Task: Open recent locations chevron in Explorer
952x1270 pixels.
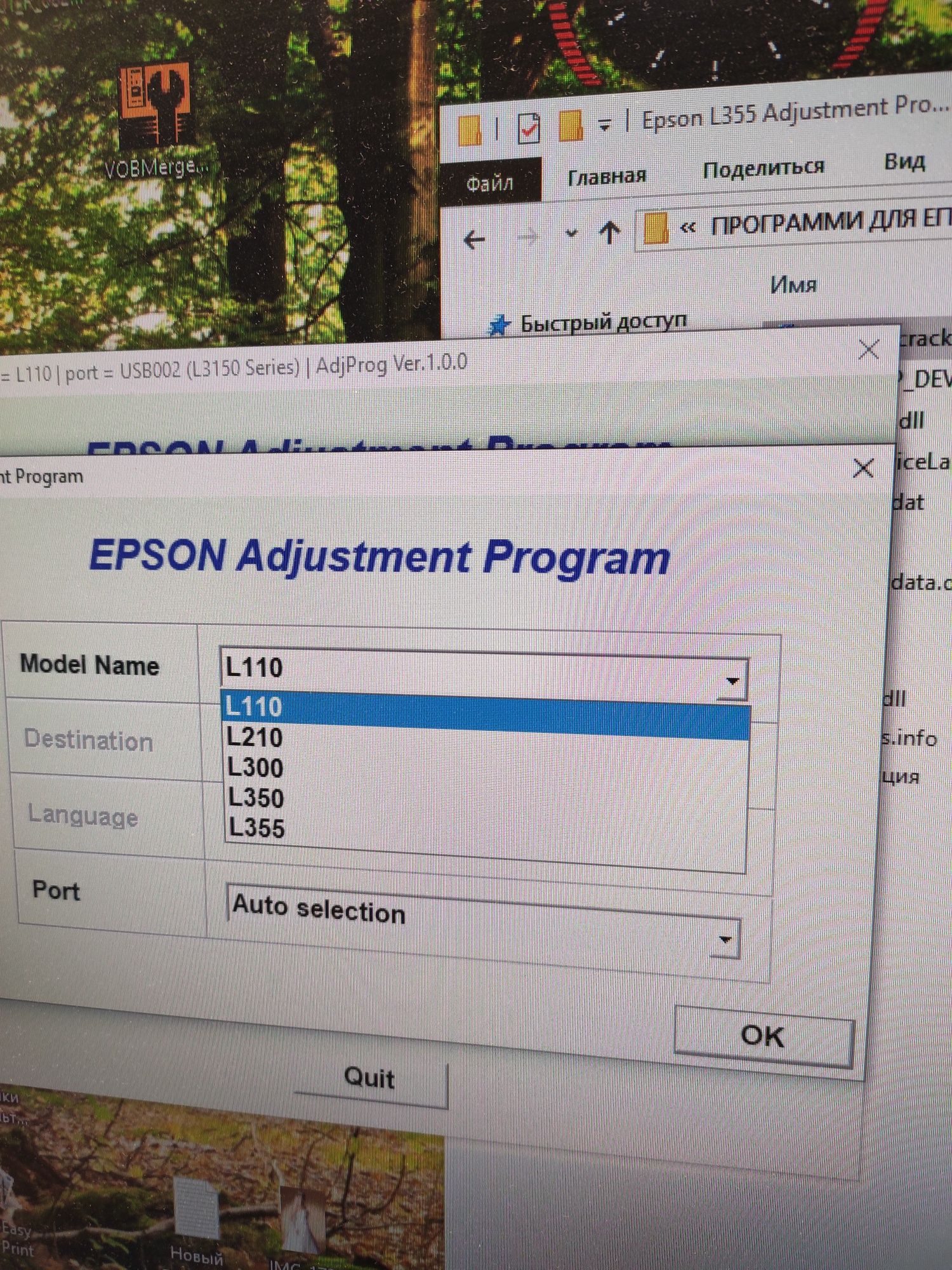Action: tap(571, 234)
